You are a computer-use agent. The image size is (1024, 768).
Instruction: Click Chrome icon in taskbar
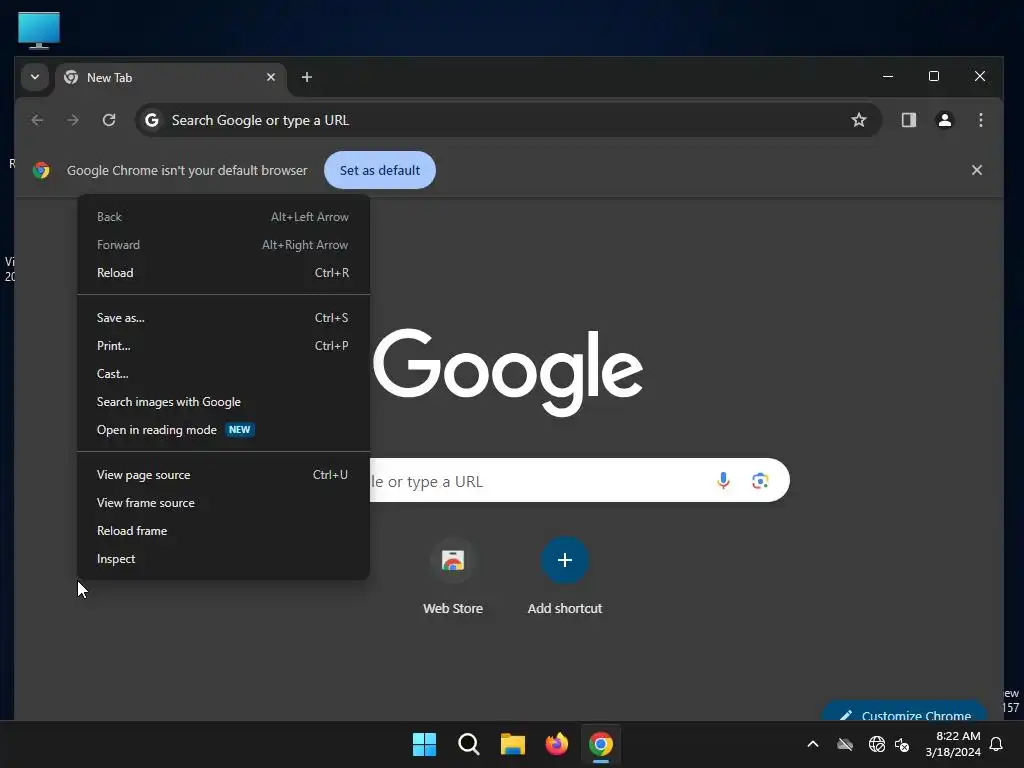601,744
